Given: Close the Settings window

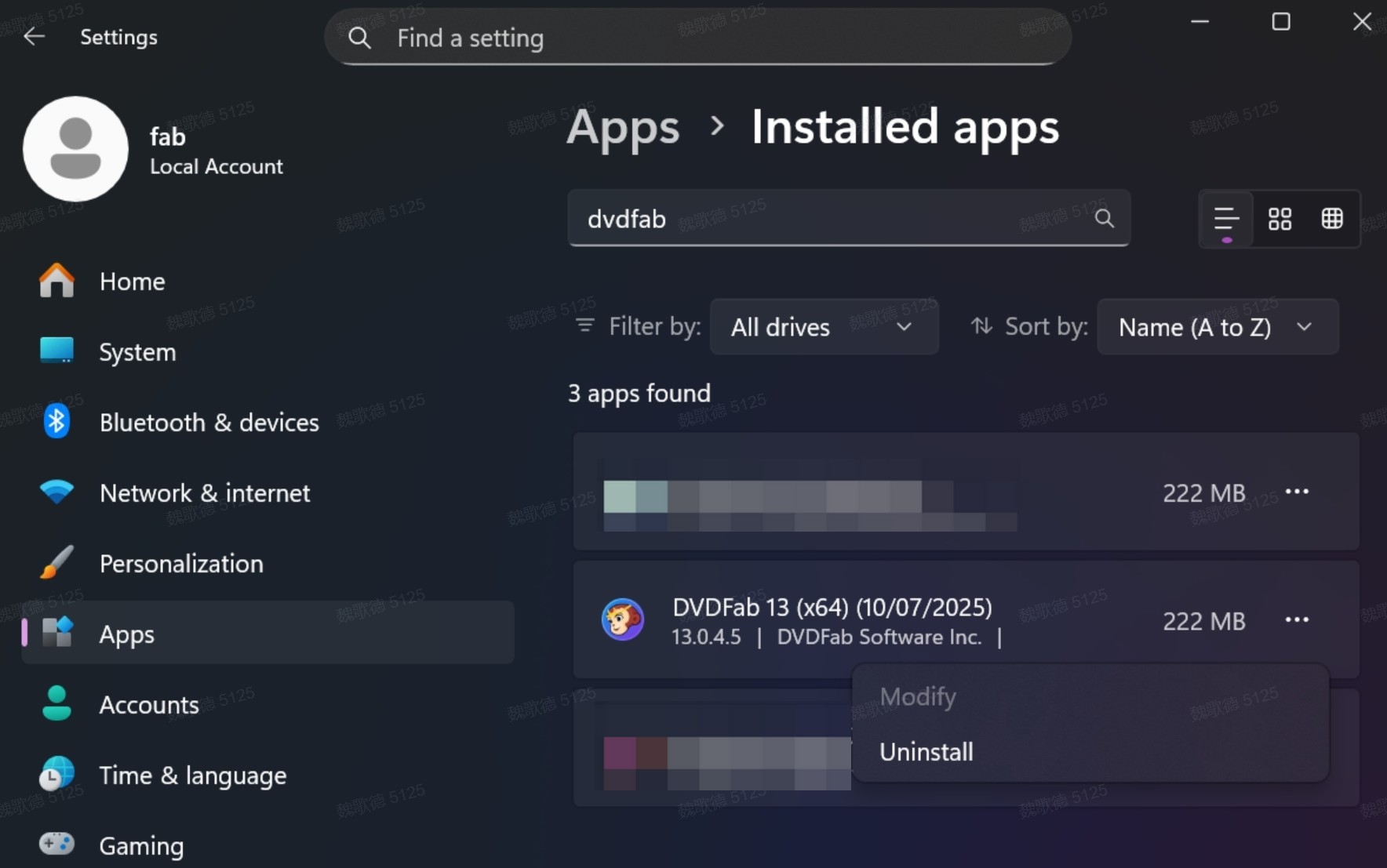Looking at the screenshot, I should pyautogui.click(x=1362, y=21).
